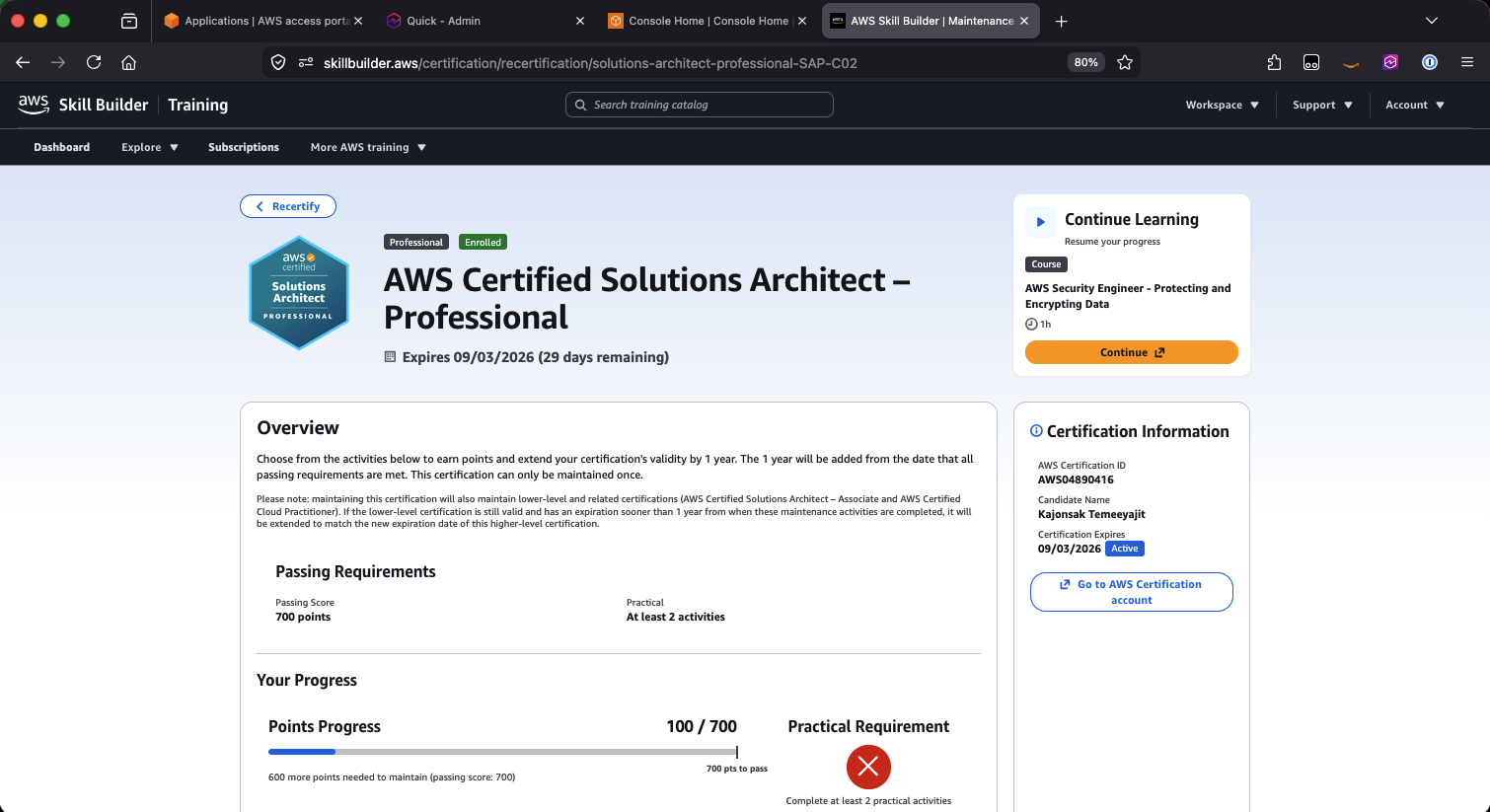Expand the More AWS training menu
The width and height of the screenshot is (1490, 812).
(x=368, y=147)
